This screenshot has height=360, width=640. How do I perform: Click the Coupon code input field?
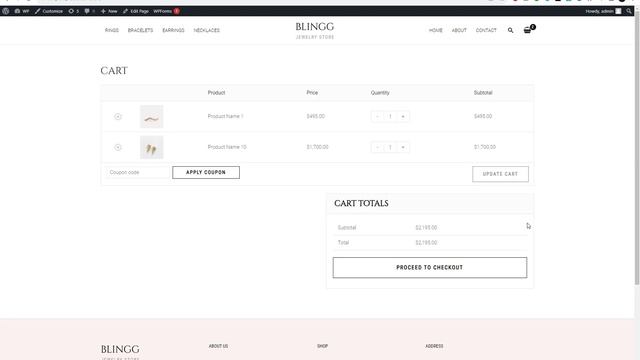coord(137,172)
